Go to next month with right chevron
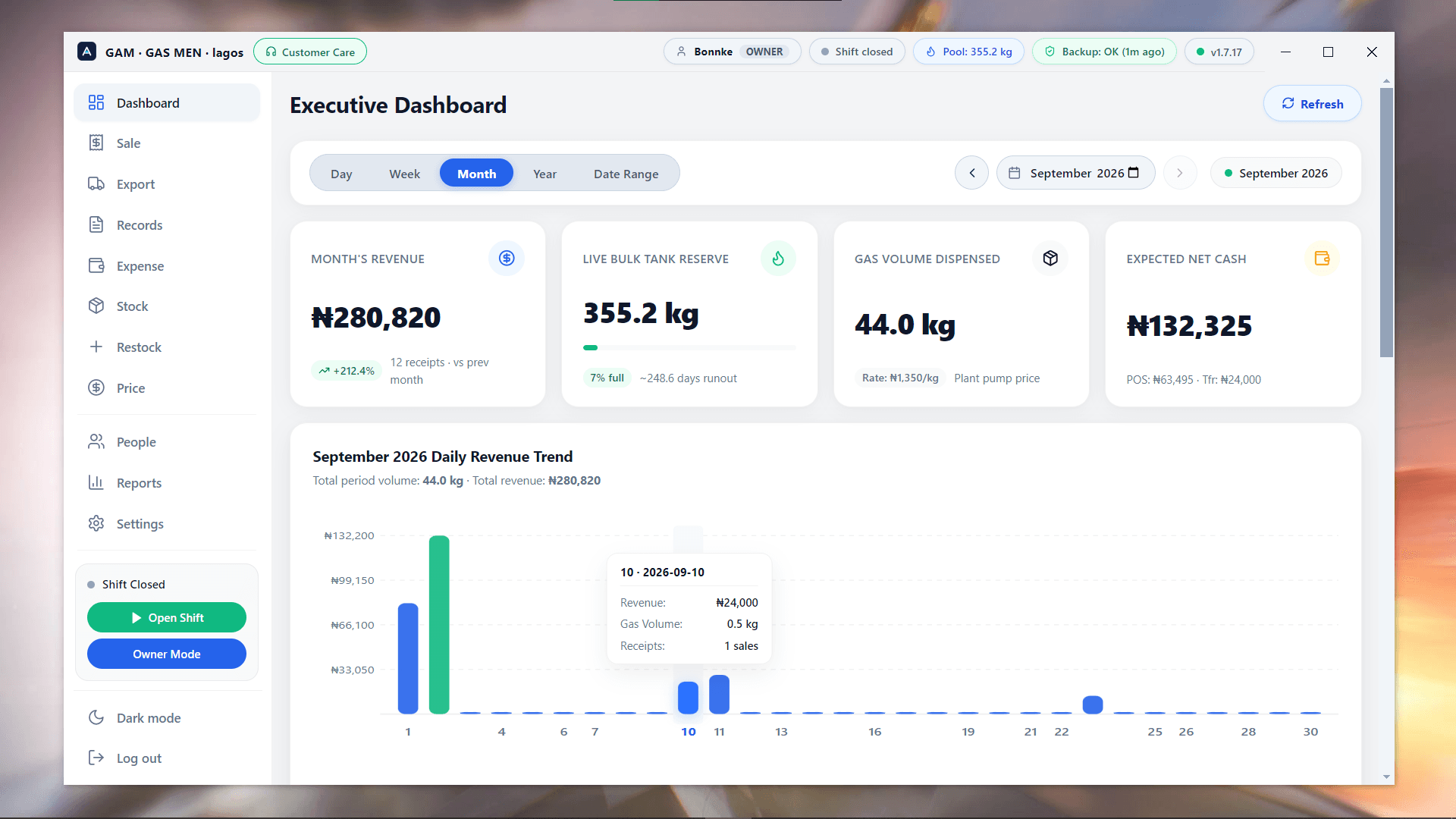 1179,173
